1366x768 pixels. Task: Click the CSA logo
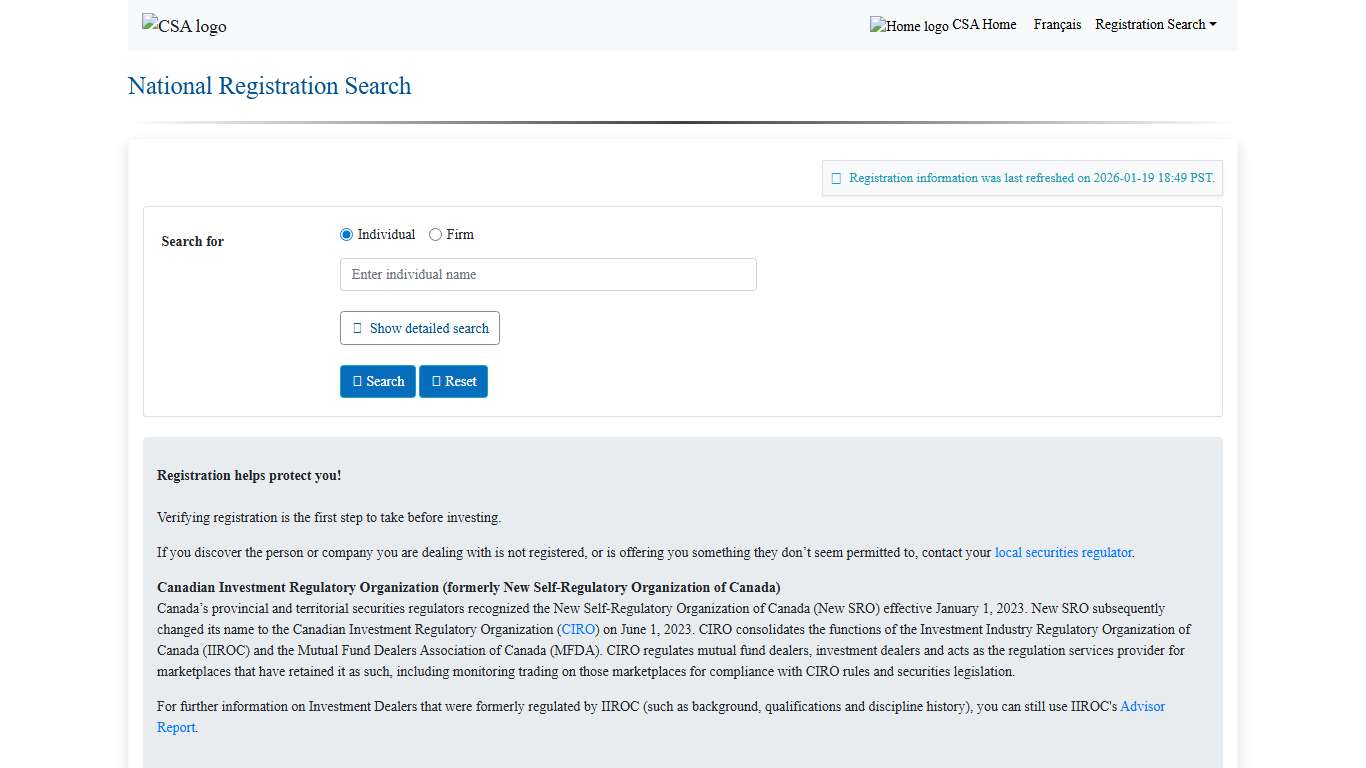point(184,26)
